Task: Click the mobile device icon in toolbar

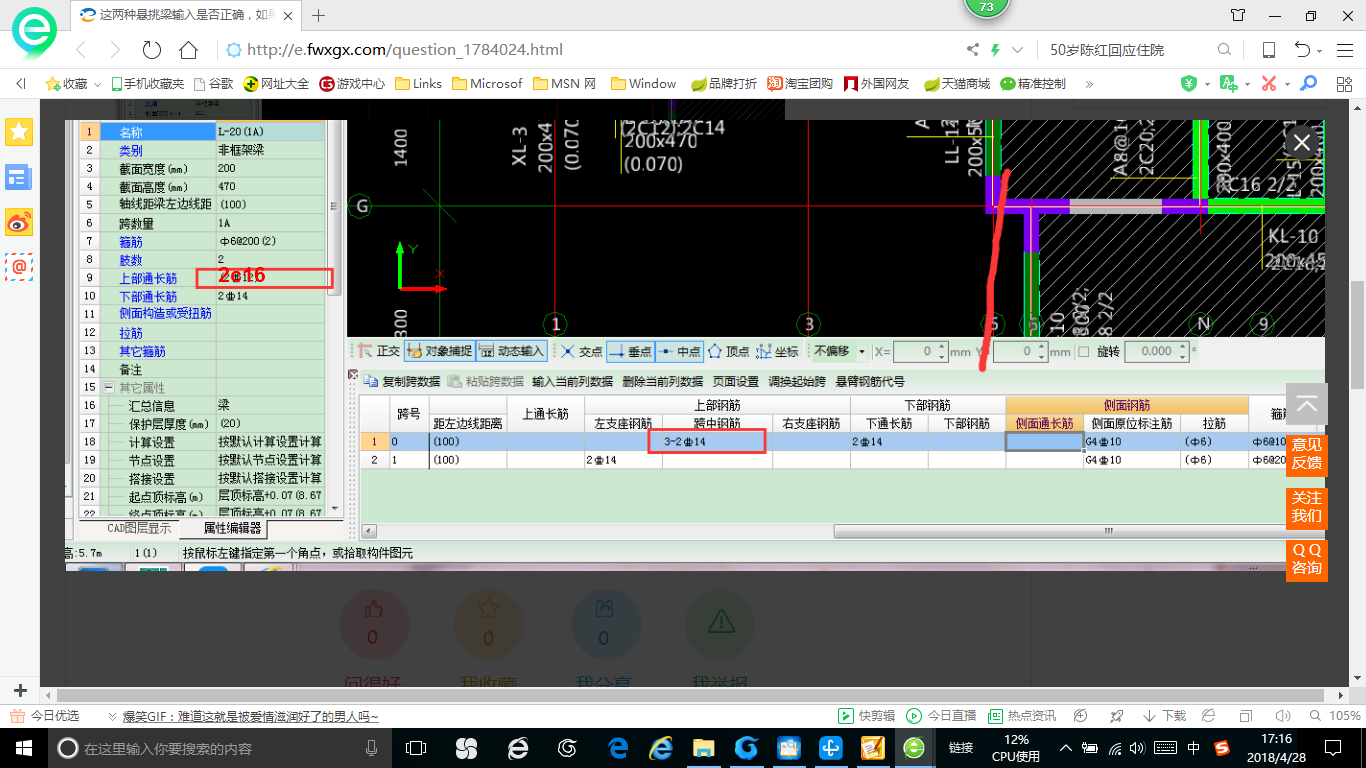Action: click(1268, 50)
